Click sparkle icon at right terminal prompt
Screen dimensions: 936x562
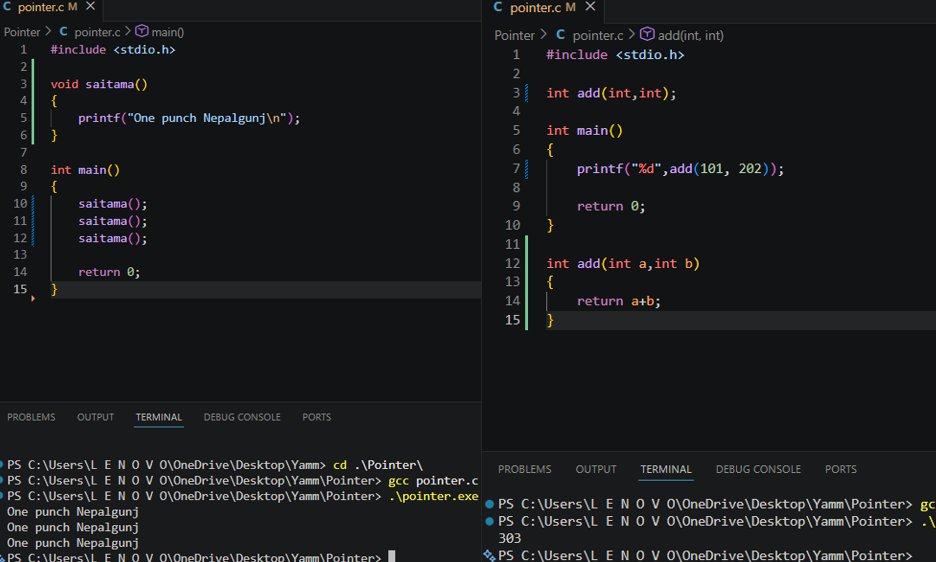click(x=489, y=556)
